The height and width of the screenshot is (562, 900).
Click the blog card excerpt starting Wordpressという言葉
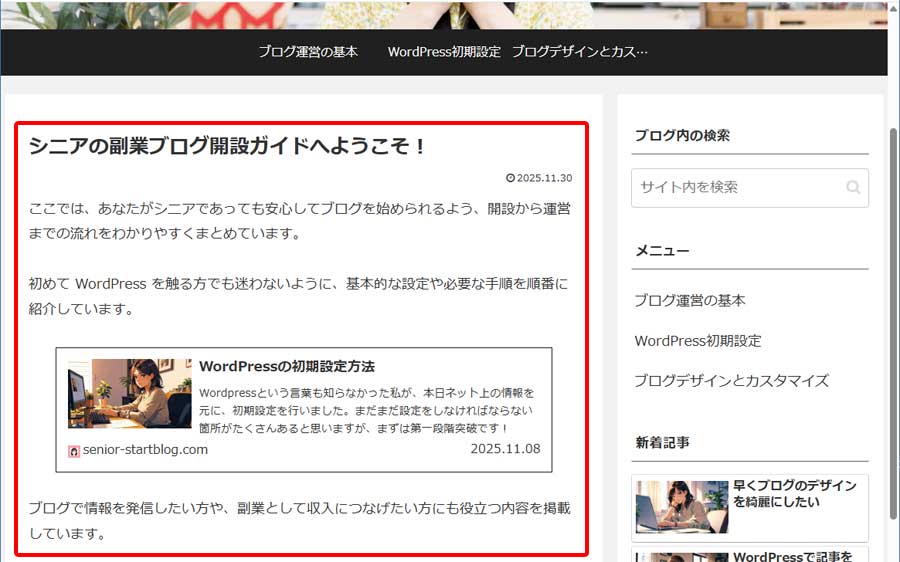(x=366, y=410)
